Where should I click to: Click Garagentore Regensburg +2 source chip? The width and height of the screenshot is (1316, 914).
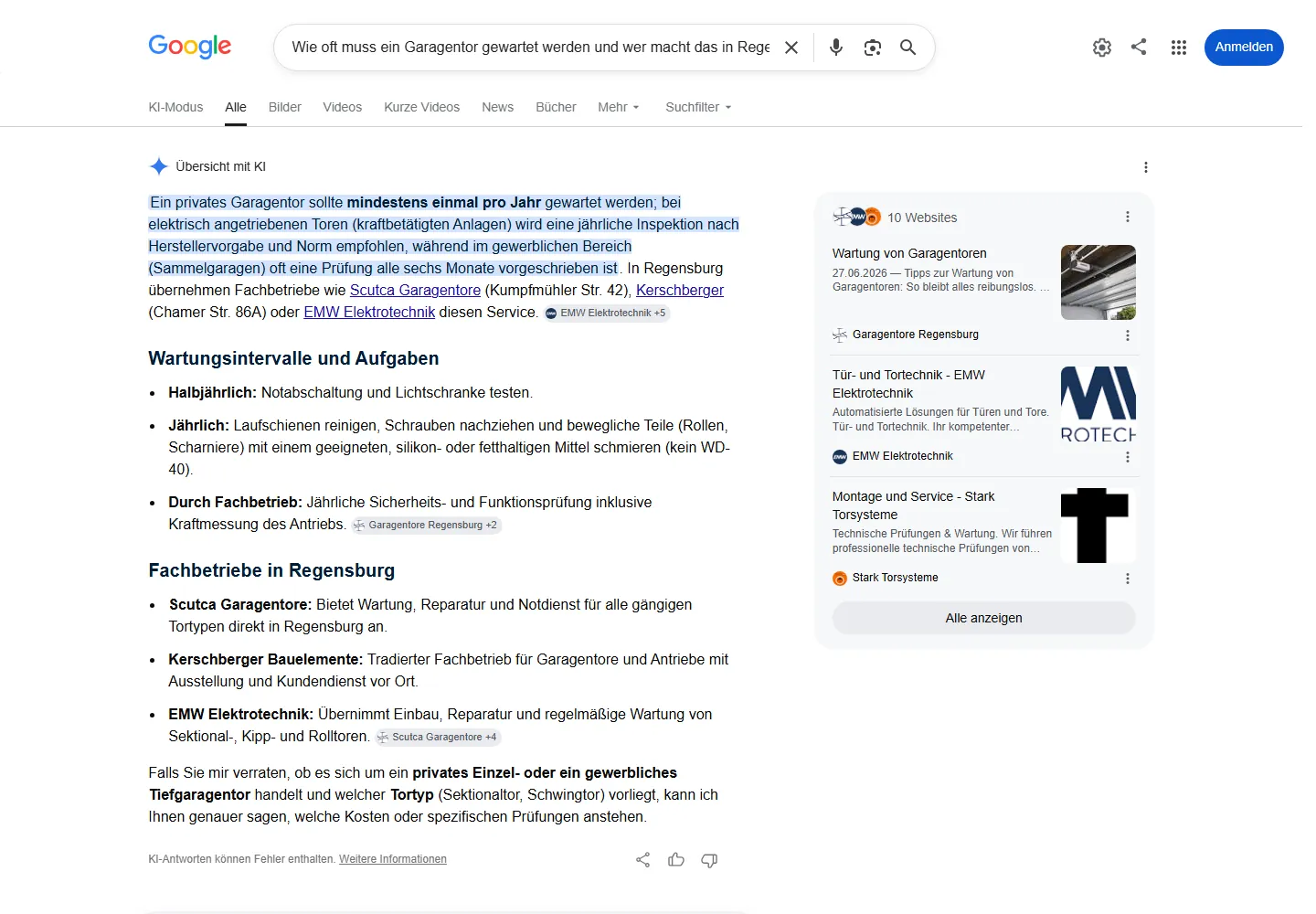[x=426, y=525]
